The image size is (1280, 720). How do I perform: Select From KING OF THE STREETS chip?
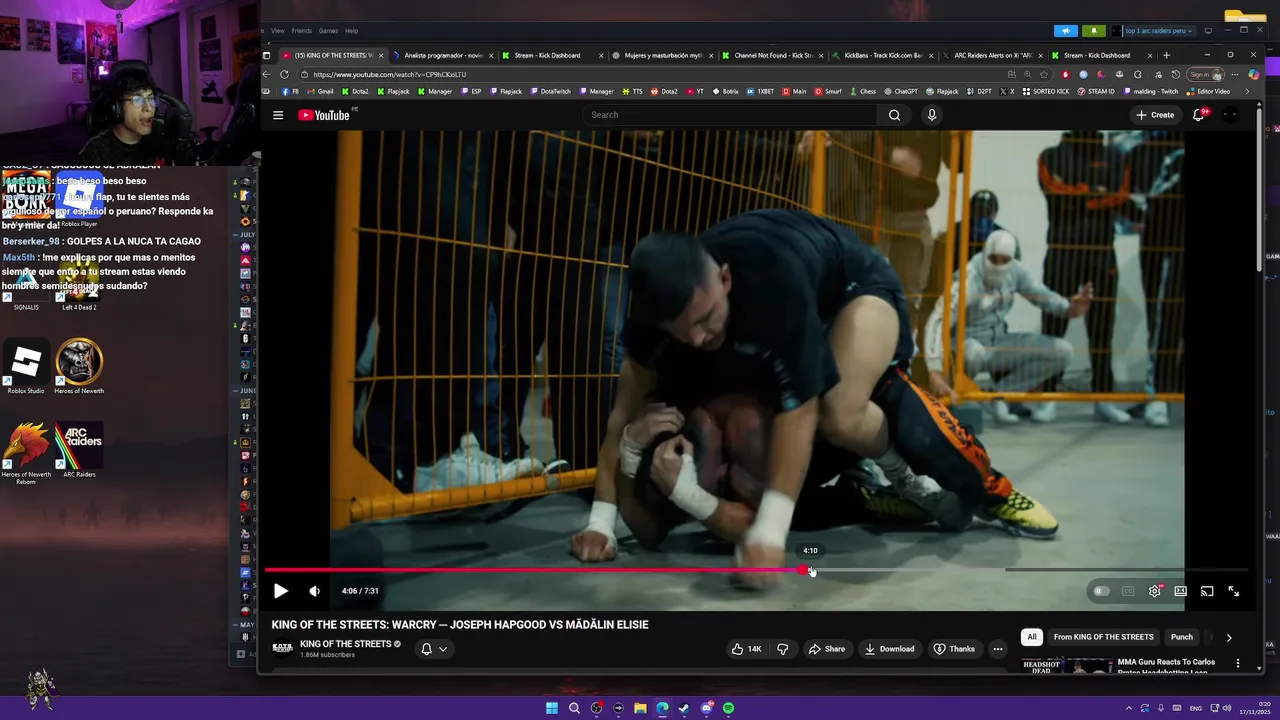[x=1103, y=637]
